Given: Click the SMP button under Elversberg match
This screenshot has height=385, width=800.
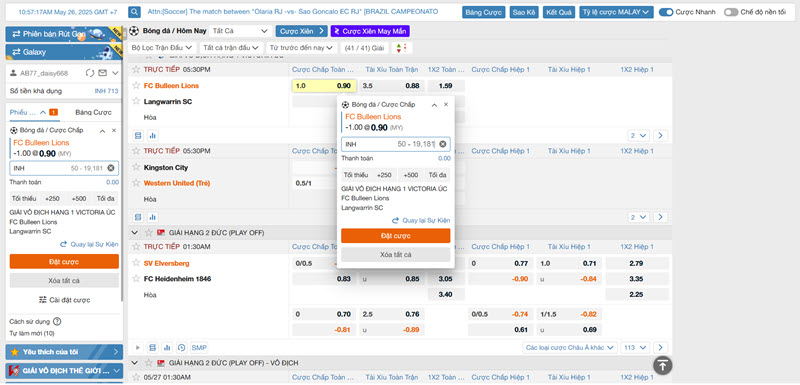Looking at the screenshot, I should 199,347.
